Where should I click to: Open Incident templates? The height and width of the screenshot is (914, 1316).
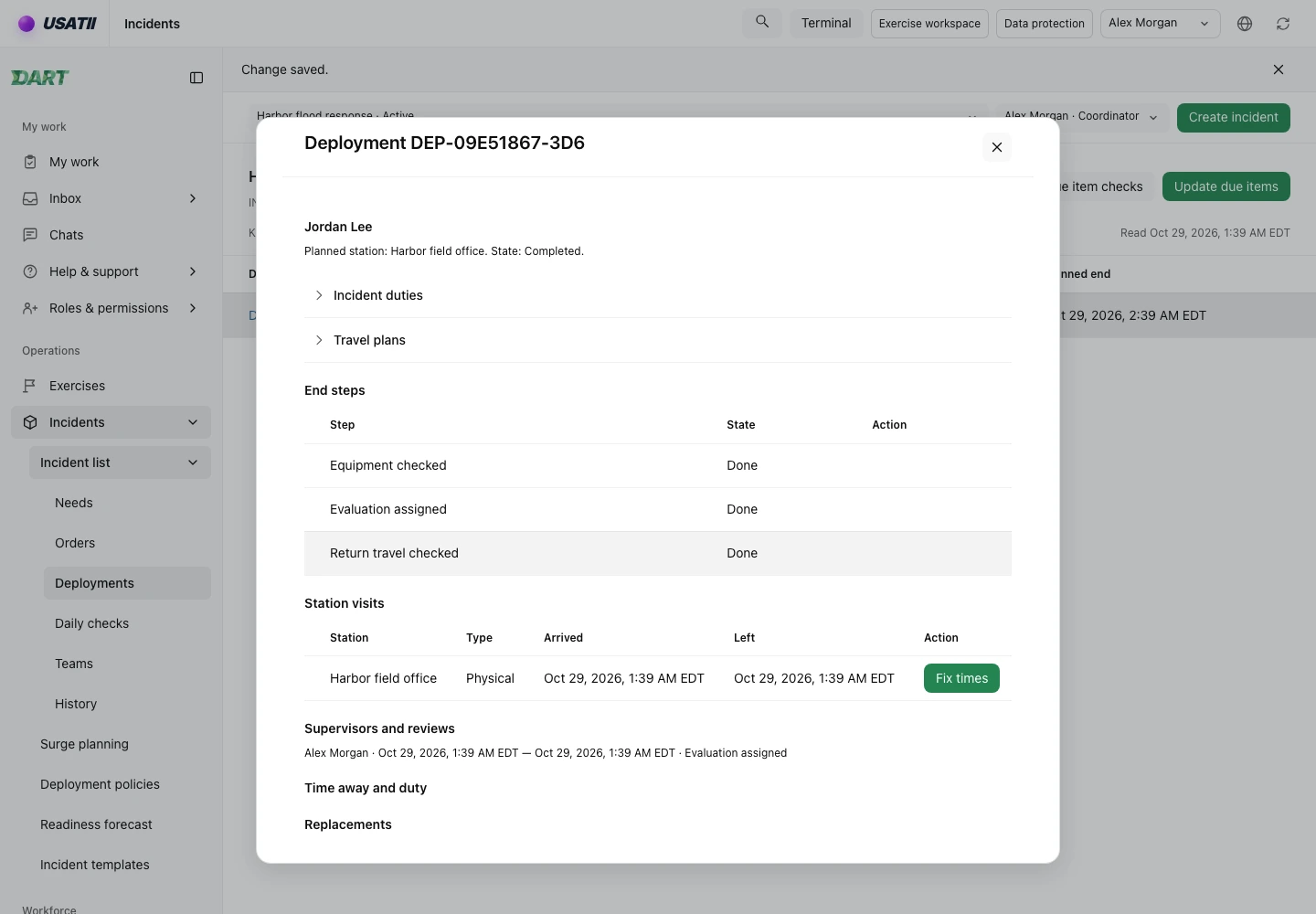(120, 865)
